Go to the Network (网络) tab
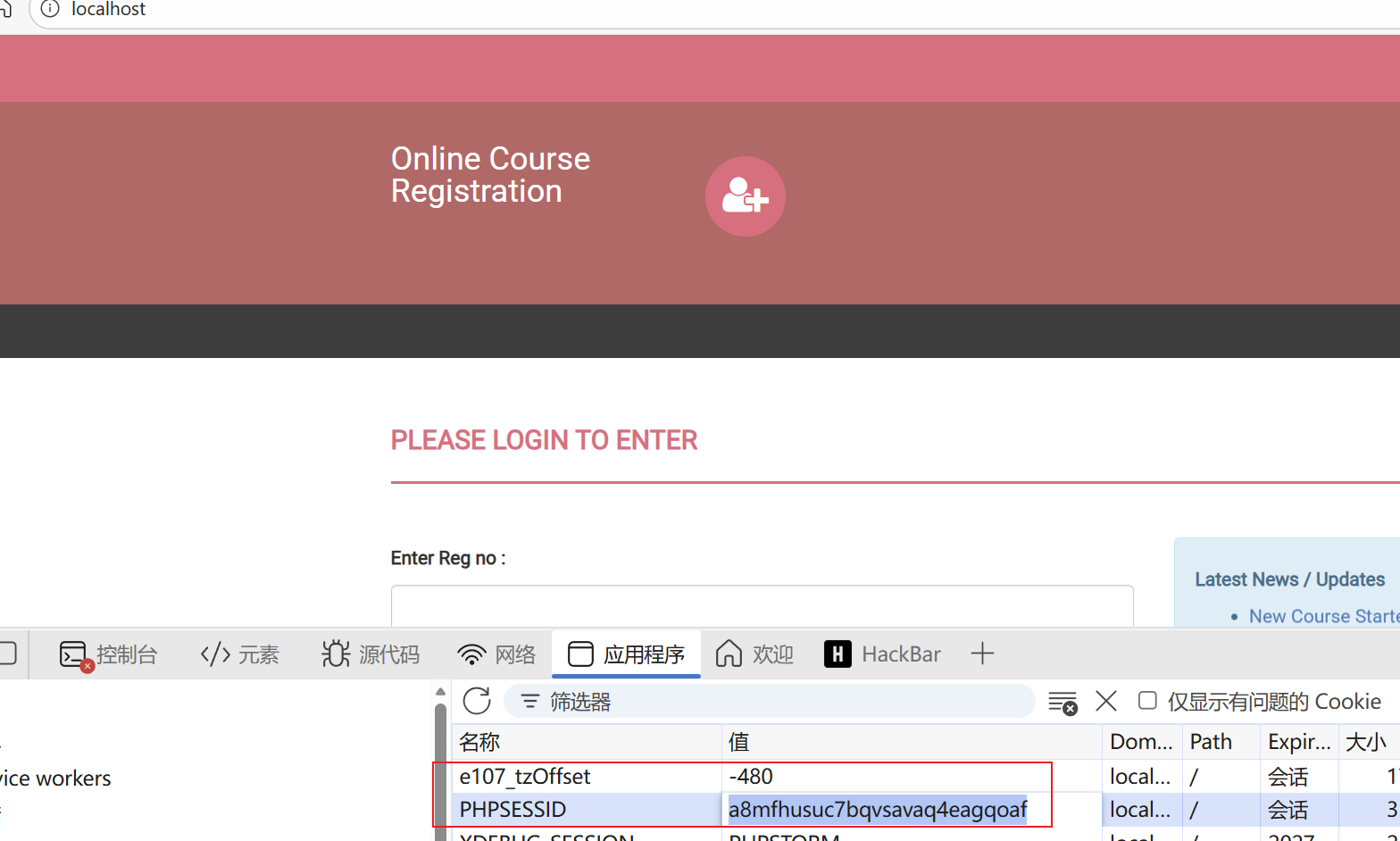The image size is (1400, 841). coord(496,654)
